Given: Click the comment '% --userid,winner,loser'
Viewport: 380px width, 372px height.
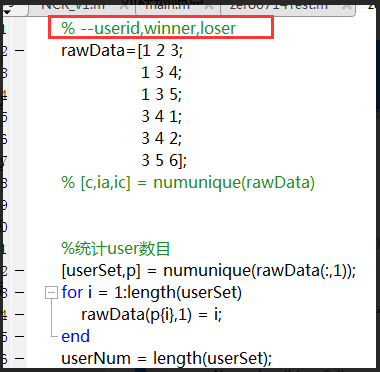Looking at the screenshot, I should click(149, 28).
